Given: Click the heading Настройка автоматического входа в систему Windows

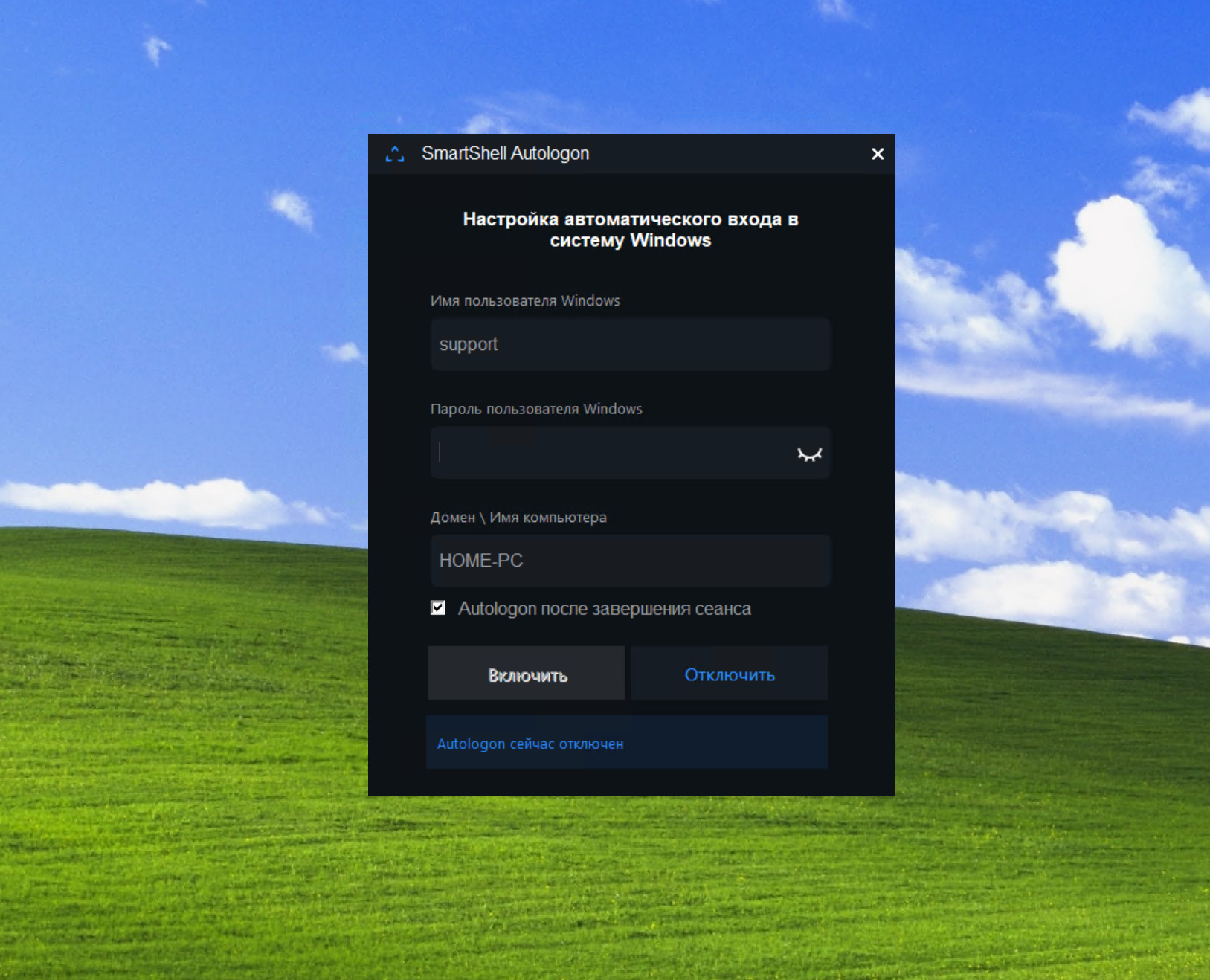Looking at the screenshot, I should 631,230.
